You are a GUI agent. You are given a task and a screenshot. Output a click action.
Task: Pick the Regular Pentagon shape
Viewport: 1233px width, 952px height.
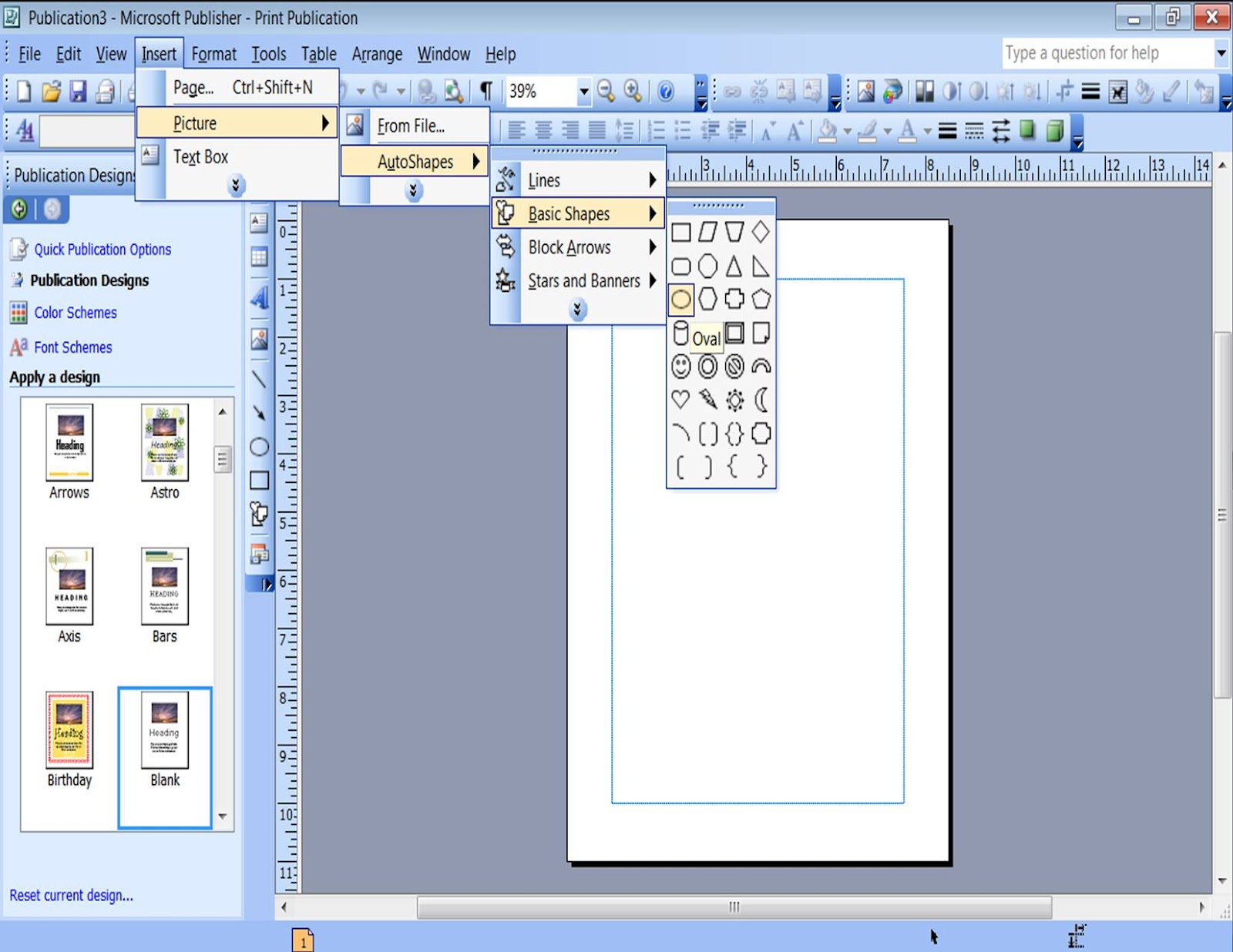point(761,300)
